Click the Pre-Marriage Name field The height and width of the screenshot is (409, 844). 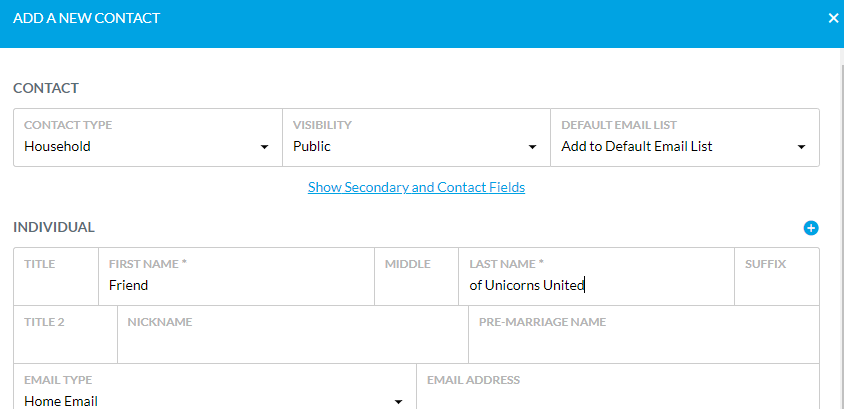click(x=644, y=335)
